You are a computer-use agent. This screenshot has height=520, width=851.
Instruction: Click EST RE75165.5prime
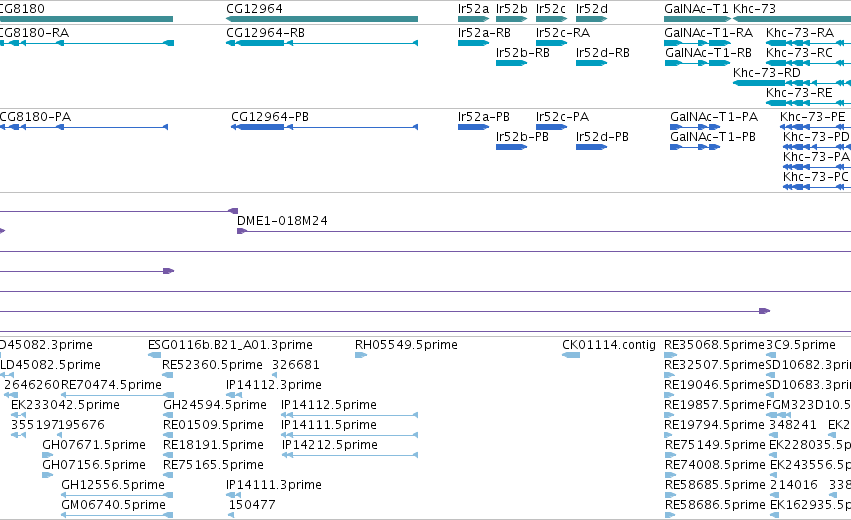coord(213,466)
